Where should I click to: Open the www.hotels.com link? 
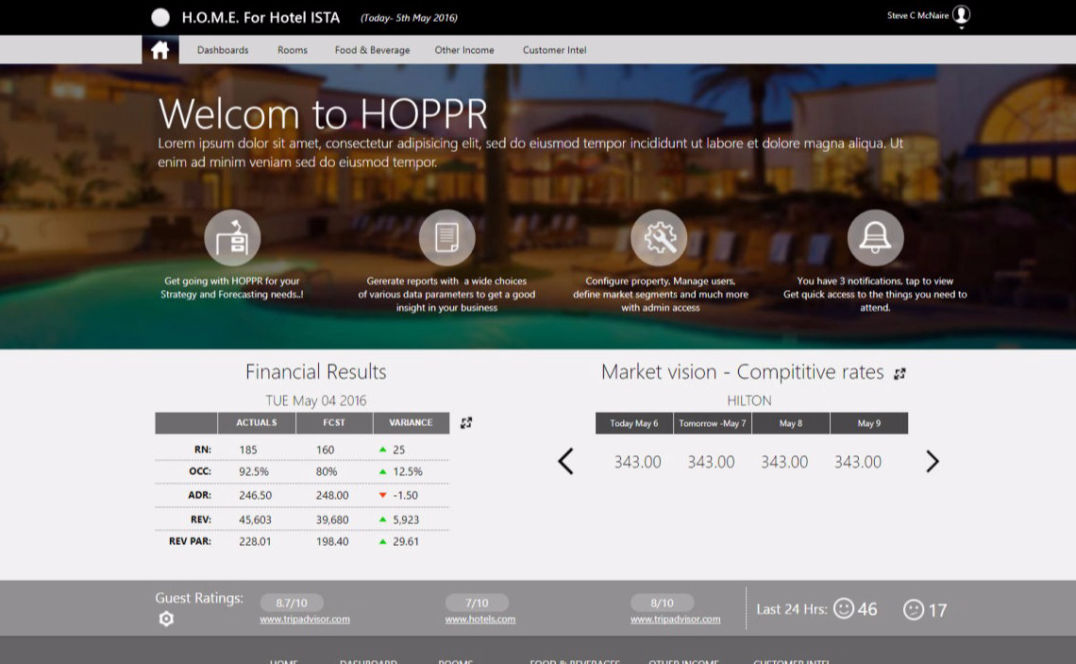[x=480, y=619]
